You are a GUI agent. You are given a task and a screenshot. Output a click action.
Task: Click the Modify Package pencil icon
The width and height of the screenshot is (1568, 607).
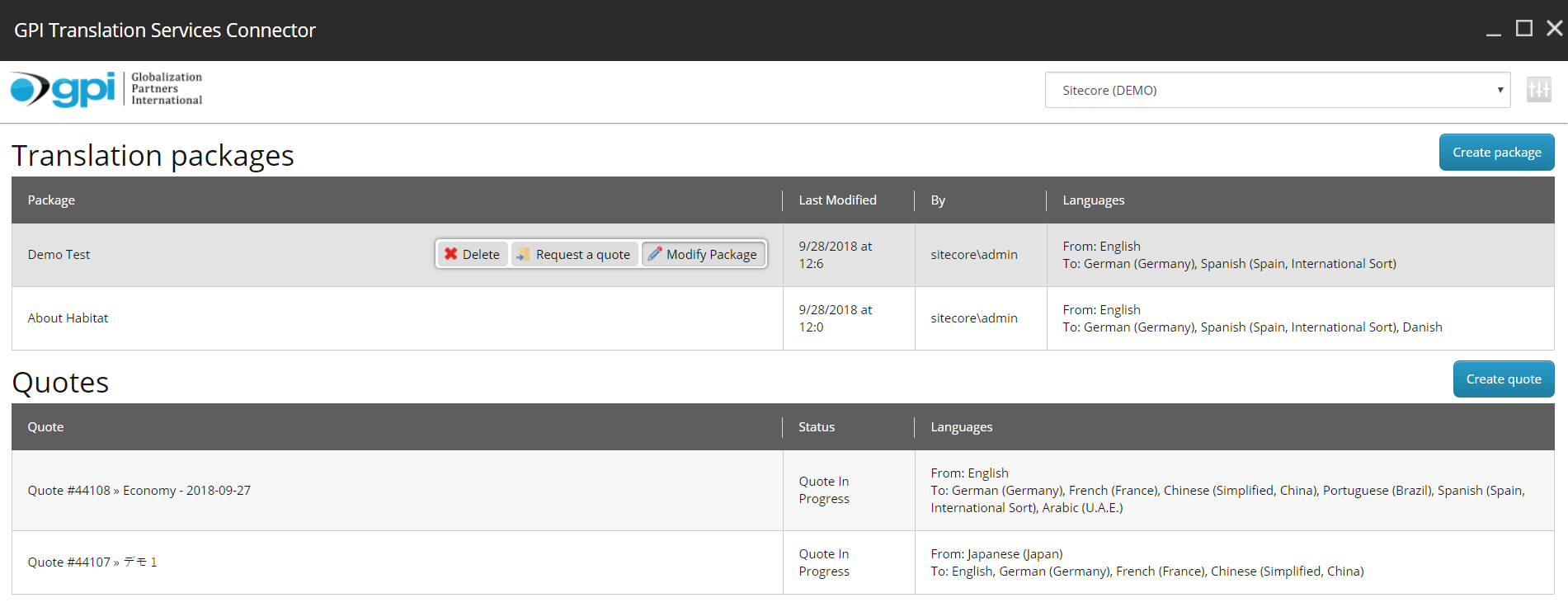(655, 254)
